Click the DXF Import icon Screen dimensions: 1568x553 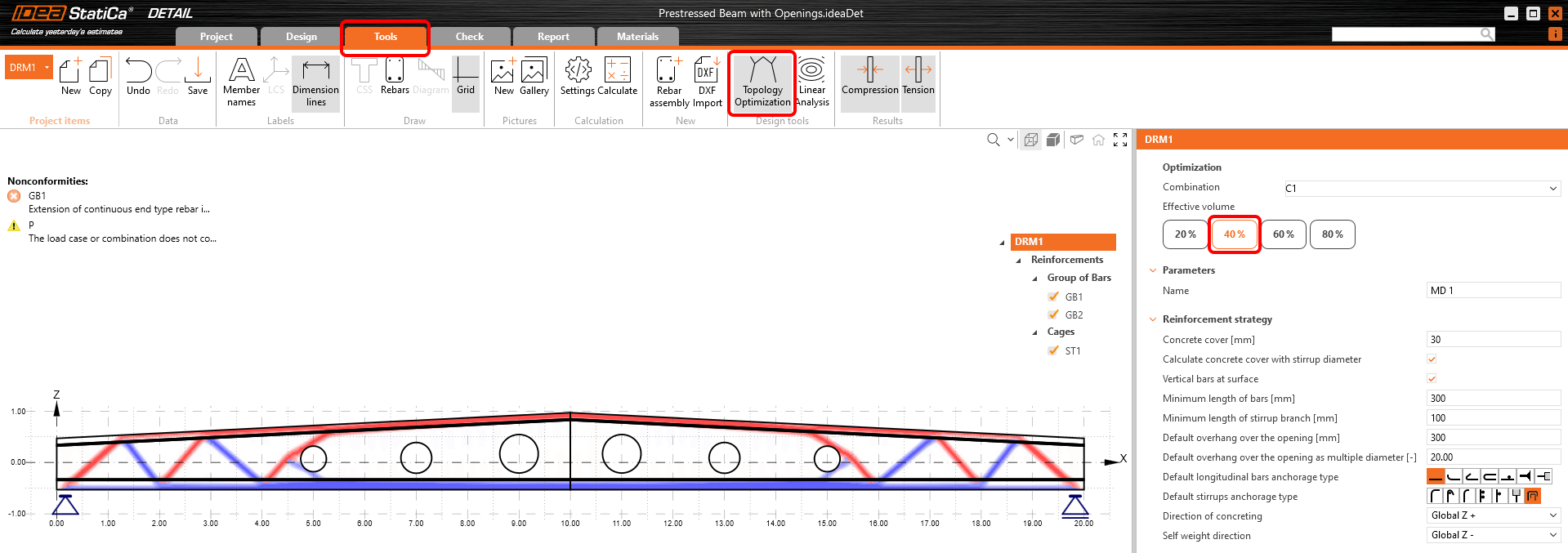pos(707,83)
